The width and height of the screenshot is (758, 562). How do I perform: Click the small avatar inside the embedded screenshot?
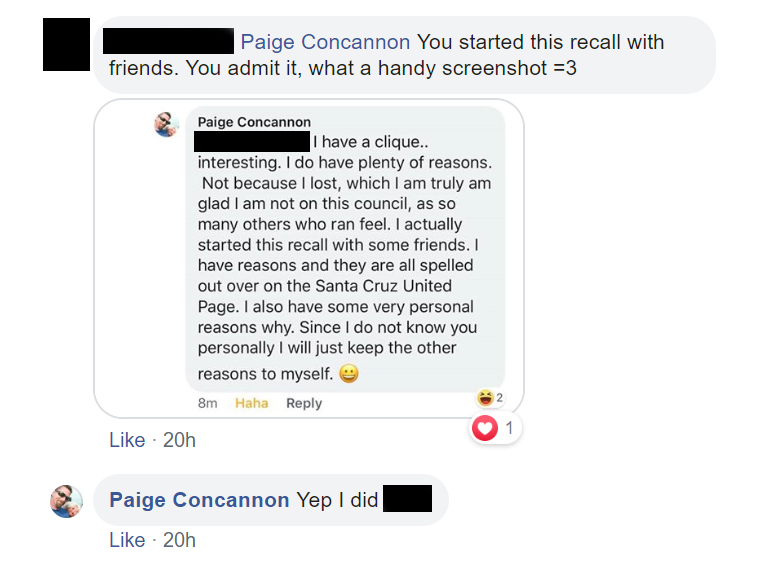coord(166,124)
